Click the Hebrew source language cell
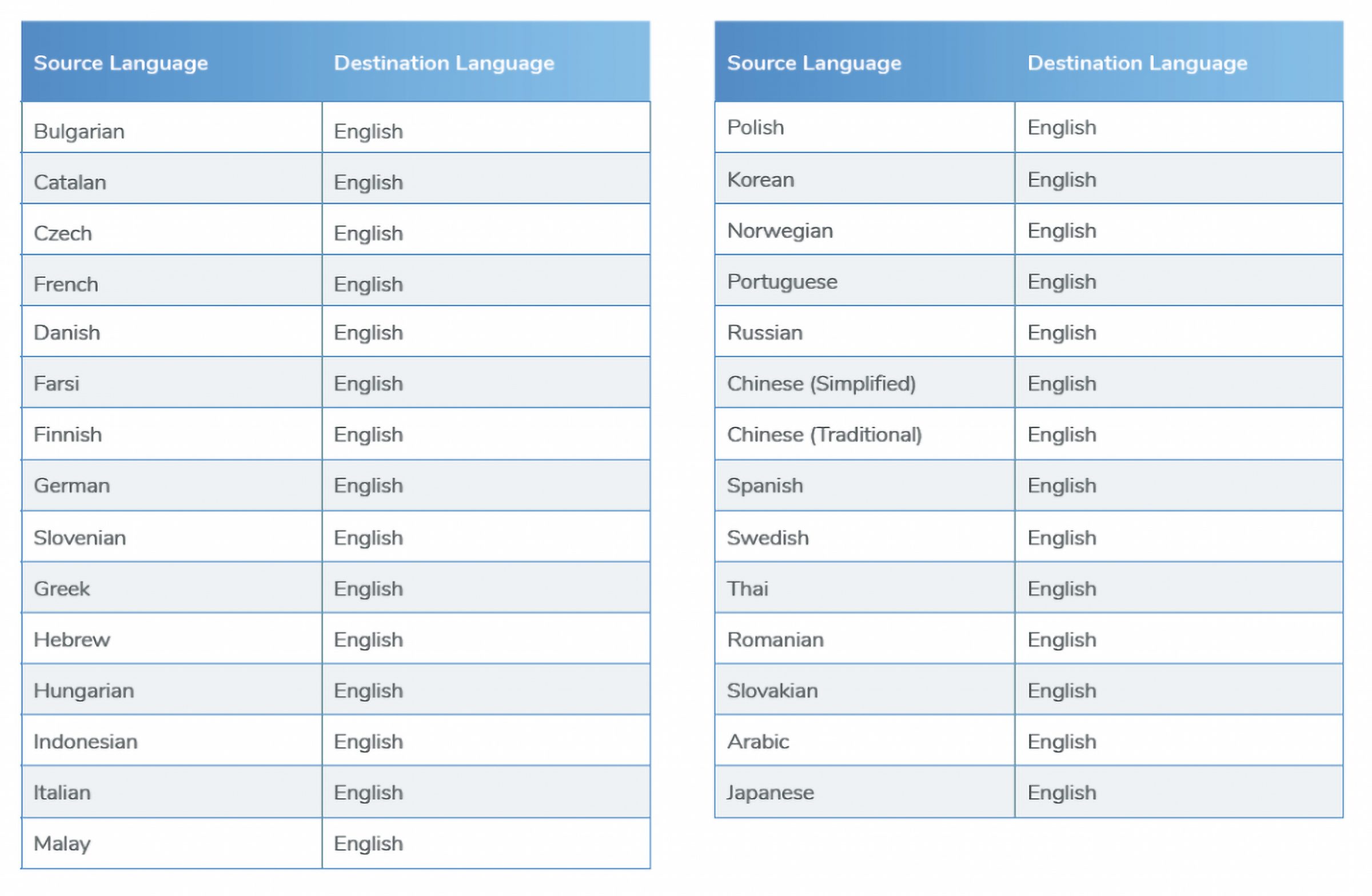Screen dimensions: 1372x896 [172, 638]
